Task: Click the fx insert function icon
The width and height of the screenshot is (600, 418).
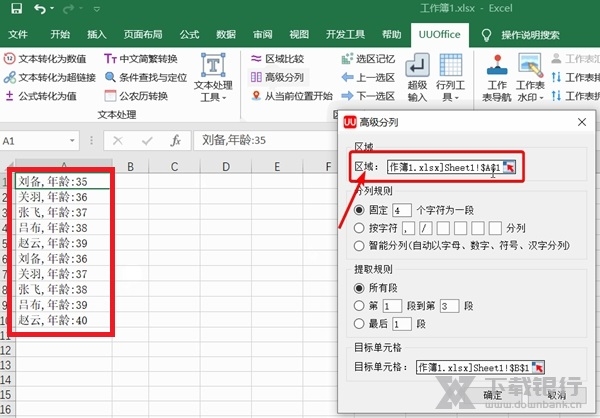Action: point(175,141)
